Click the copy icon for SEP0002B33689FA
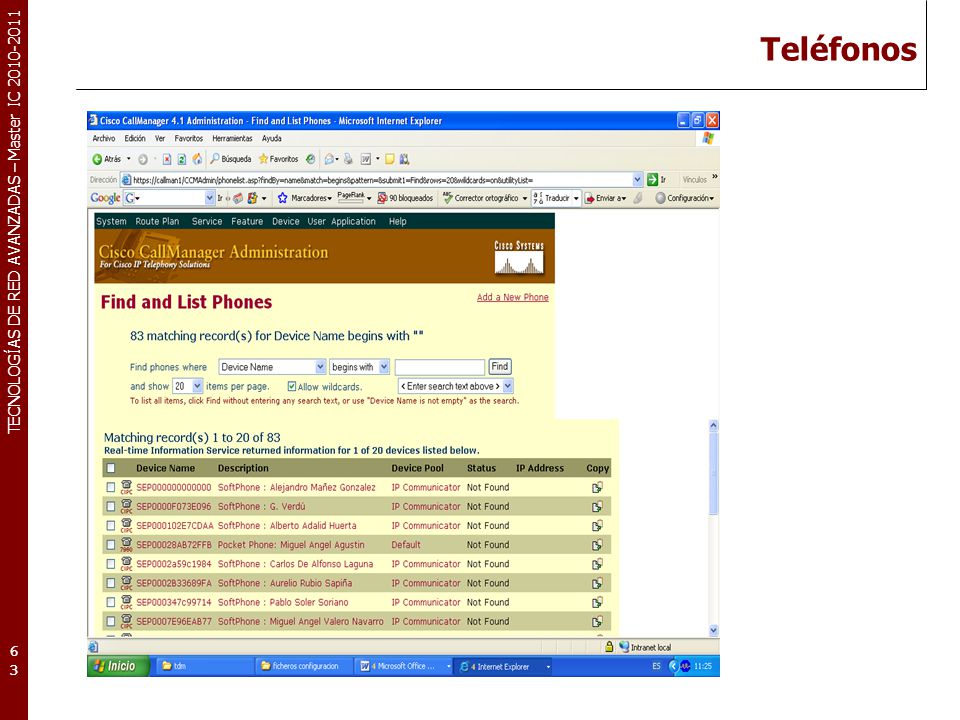The height and width of the screenshot is (720, 960). 597,583
